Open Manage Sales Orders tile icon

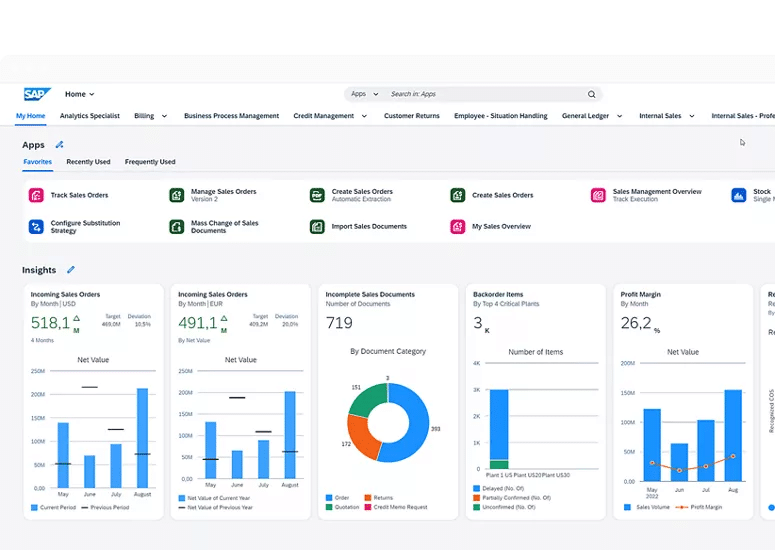tap(176, 195)
